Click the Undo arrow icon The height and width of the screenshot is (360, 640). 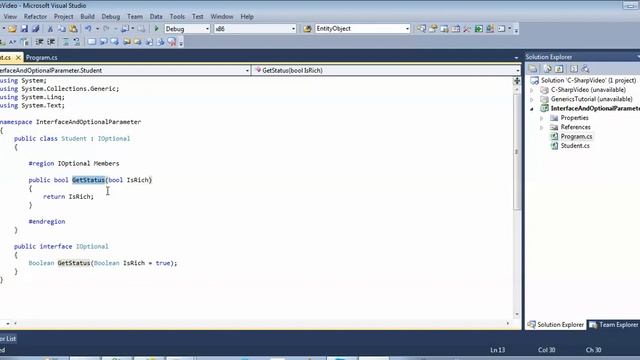click(x=88, y=29)
